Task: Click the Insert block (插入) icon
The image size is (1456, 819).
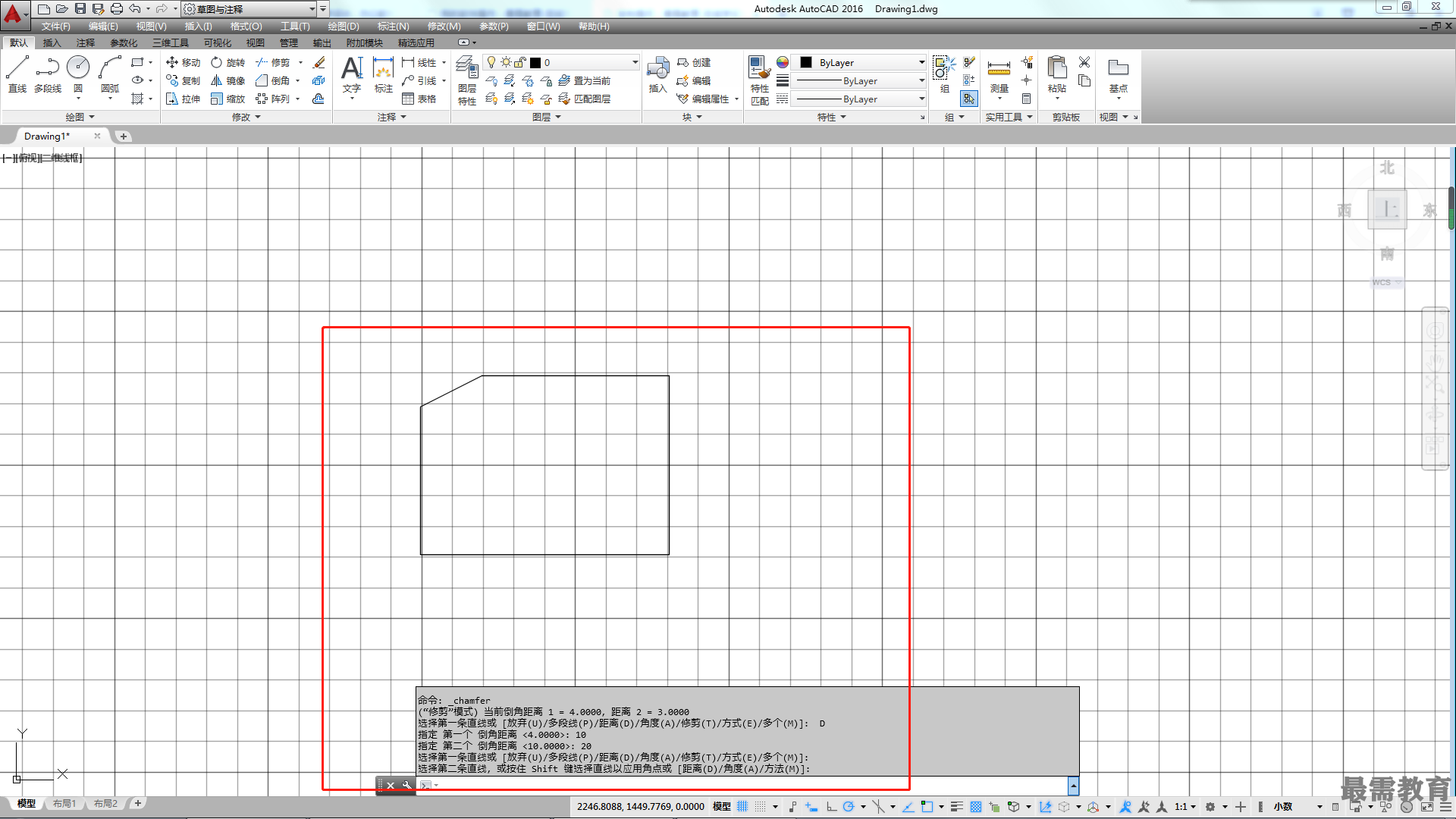Action: [x=657, y=74]
